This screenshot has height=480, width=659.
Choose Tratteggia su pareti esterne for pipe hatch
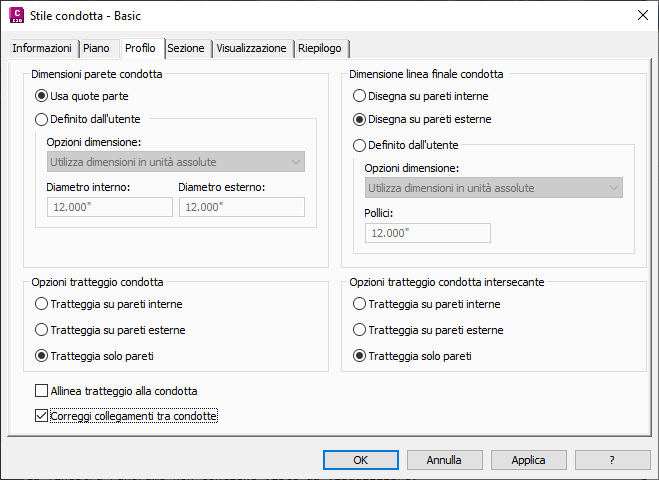[x=41, y=330]
